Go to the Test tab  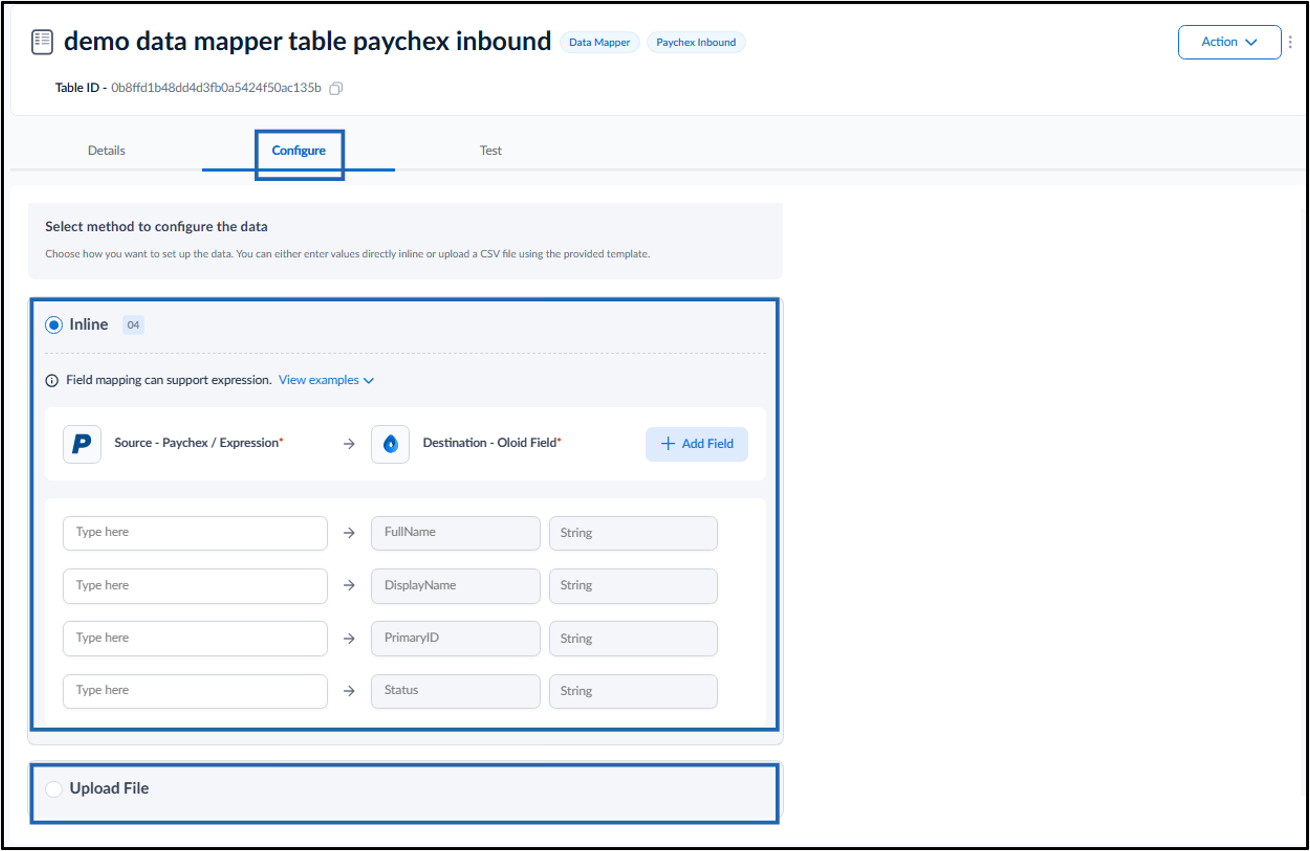point(490,151)
